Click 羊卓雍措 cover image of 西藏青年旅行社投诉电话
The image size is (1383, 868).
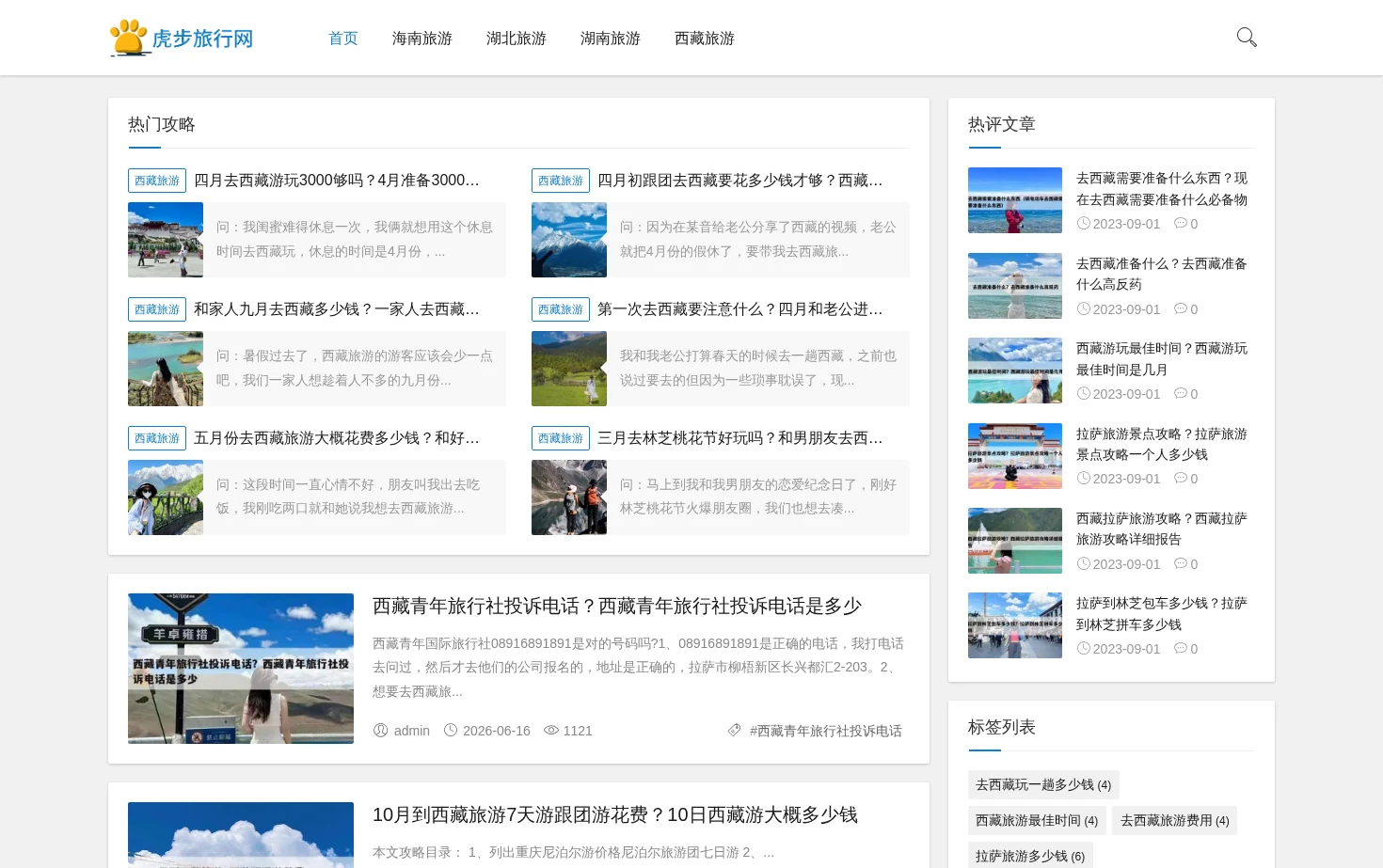[241, 669]
